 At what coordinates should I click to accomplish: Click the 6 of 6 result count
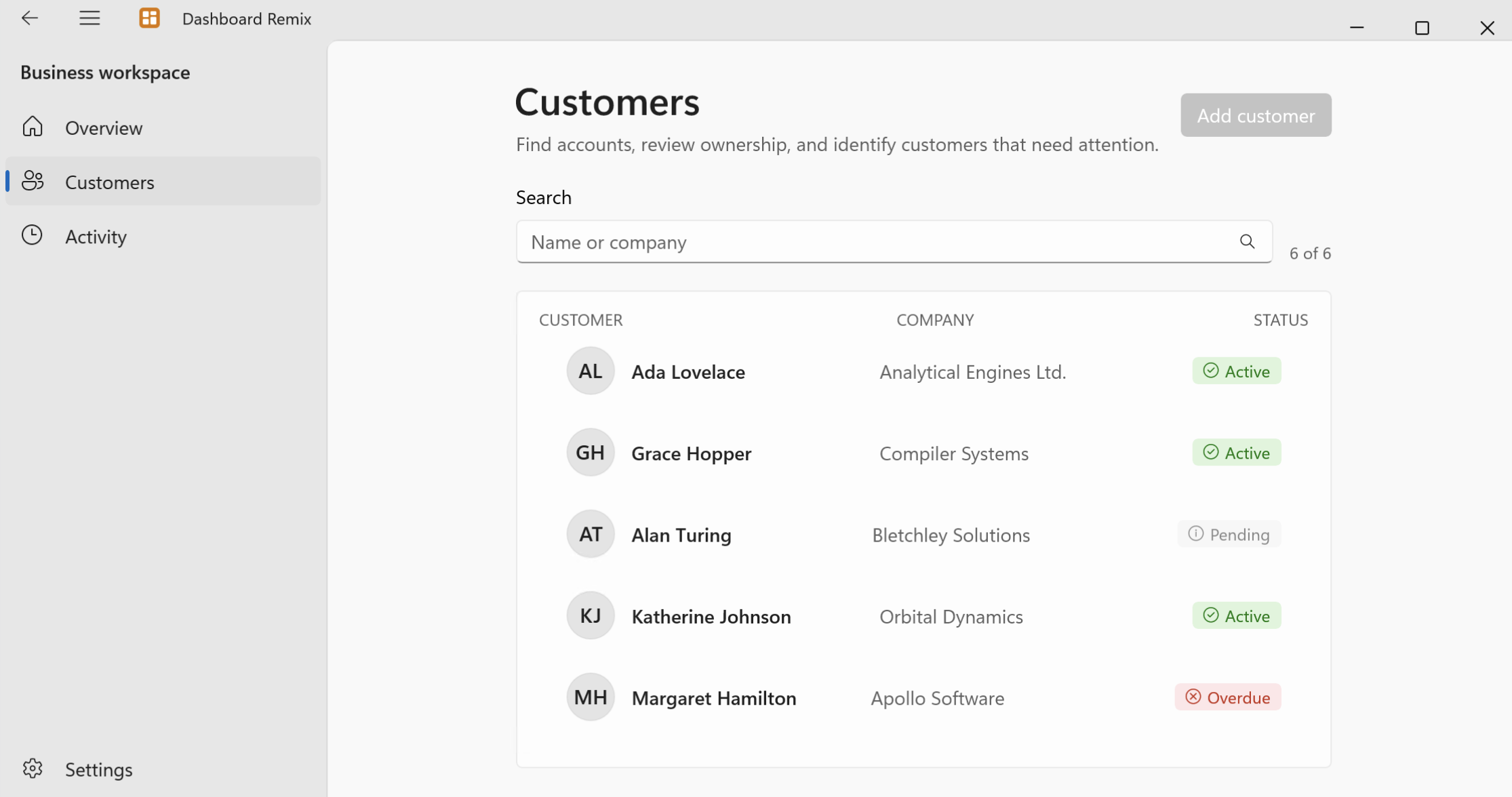[x=1310, y=253]
